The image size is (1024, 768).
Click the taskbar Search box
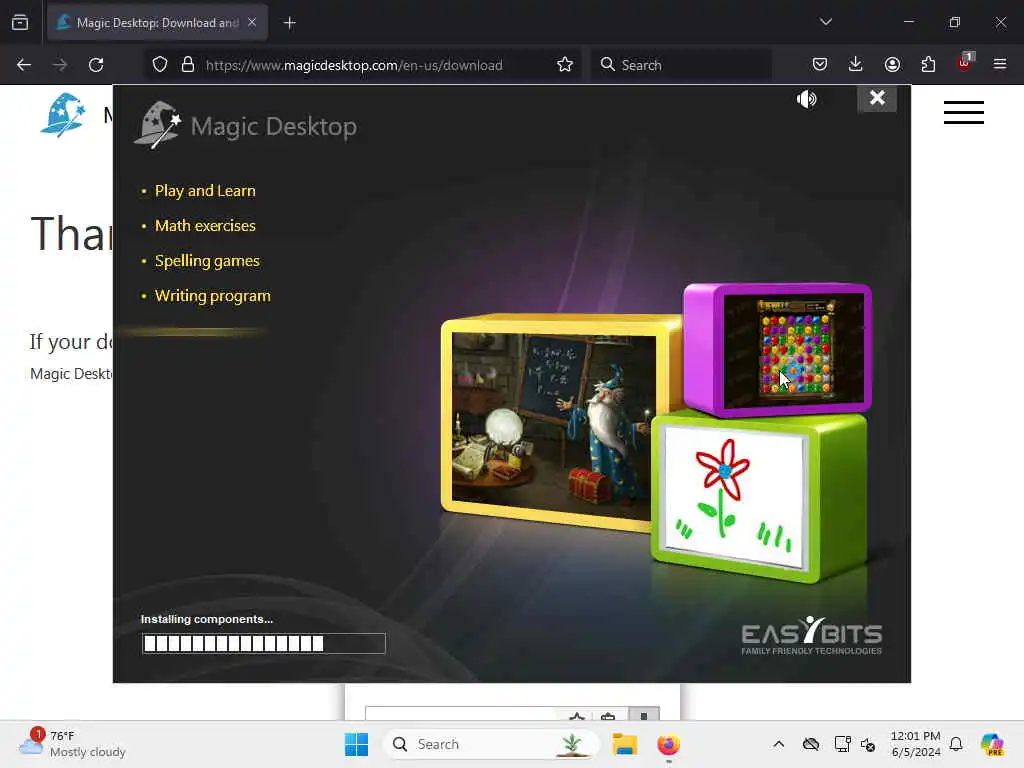click(x=491, y=744)
